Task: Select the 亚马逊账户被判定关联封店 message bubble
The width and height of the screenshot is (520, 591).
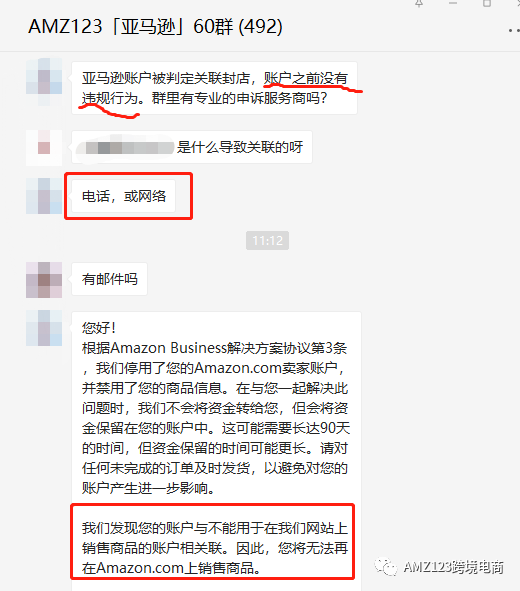Action: coord(214,88)
